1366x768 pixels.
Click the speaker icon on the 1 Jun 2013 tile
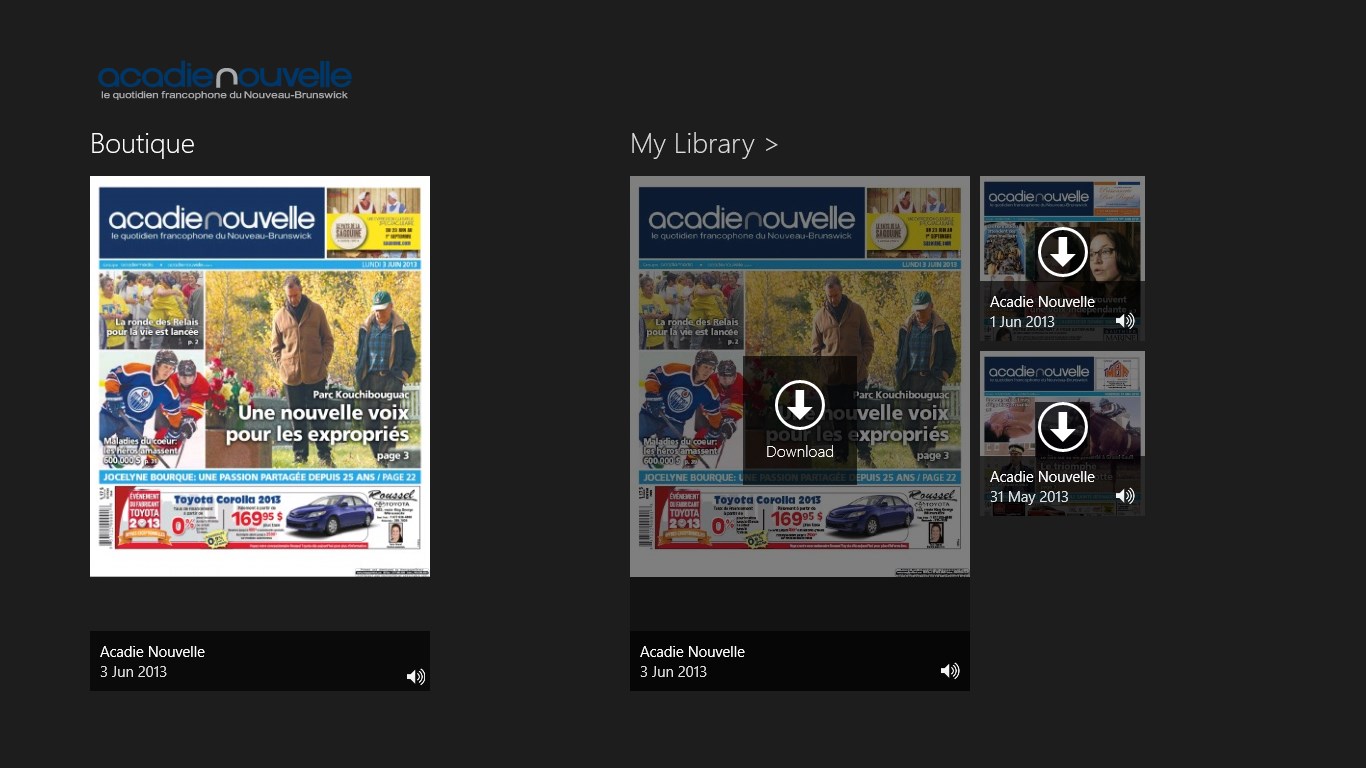pos(1125,321)
